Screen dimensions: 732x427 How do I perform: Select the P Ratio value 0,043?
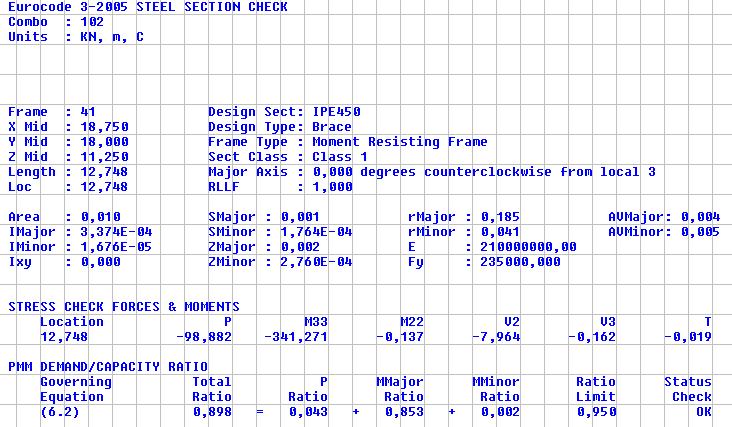[309, 412]
